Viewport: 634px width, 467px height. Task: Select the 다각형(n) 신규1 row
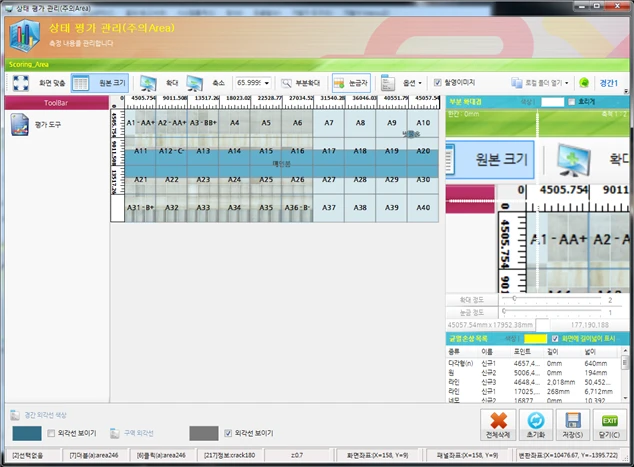pos(533,363)
